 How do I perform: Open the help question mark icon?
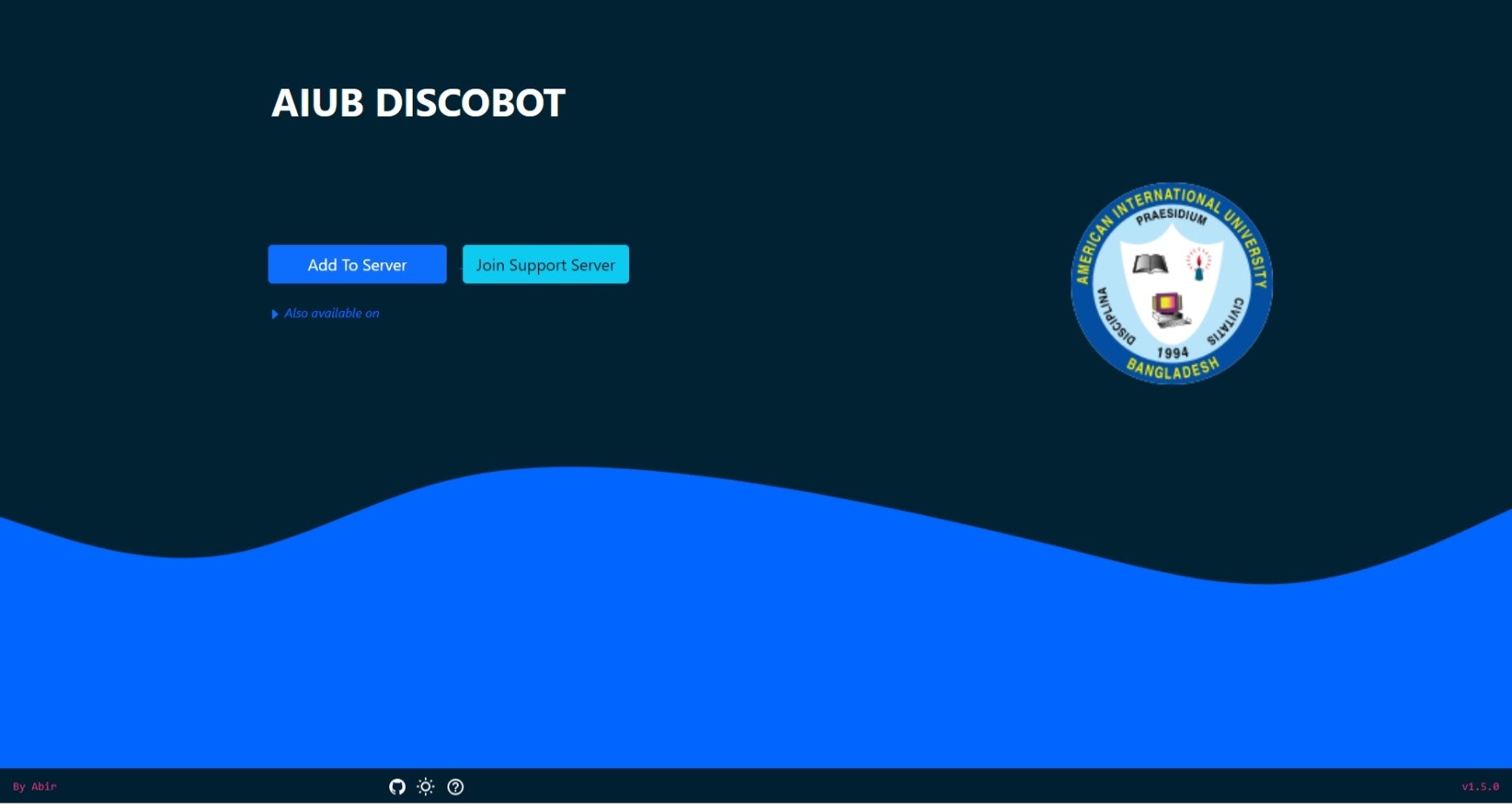455,787
